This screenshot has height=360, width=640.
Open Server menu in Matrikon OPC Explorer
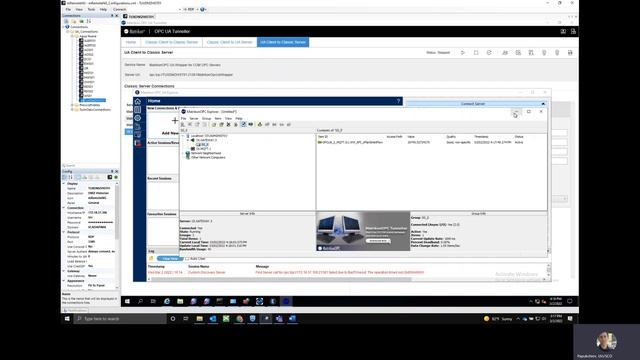click(194, 118)
